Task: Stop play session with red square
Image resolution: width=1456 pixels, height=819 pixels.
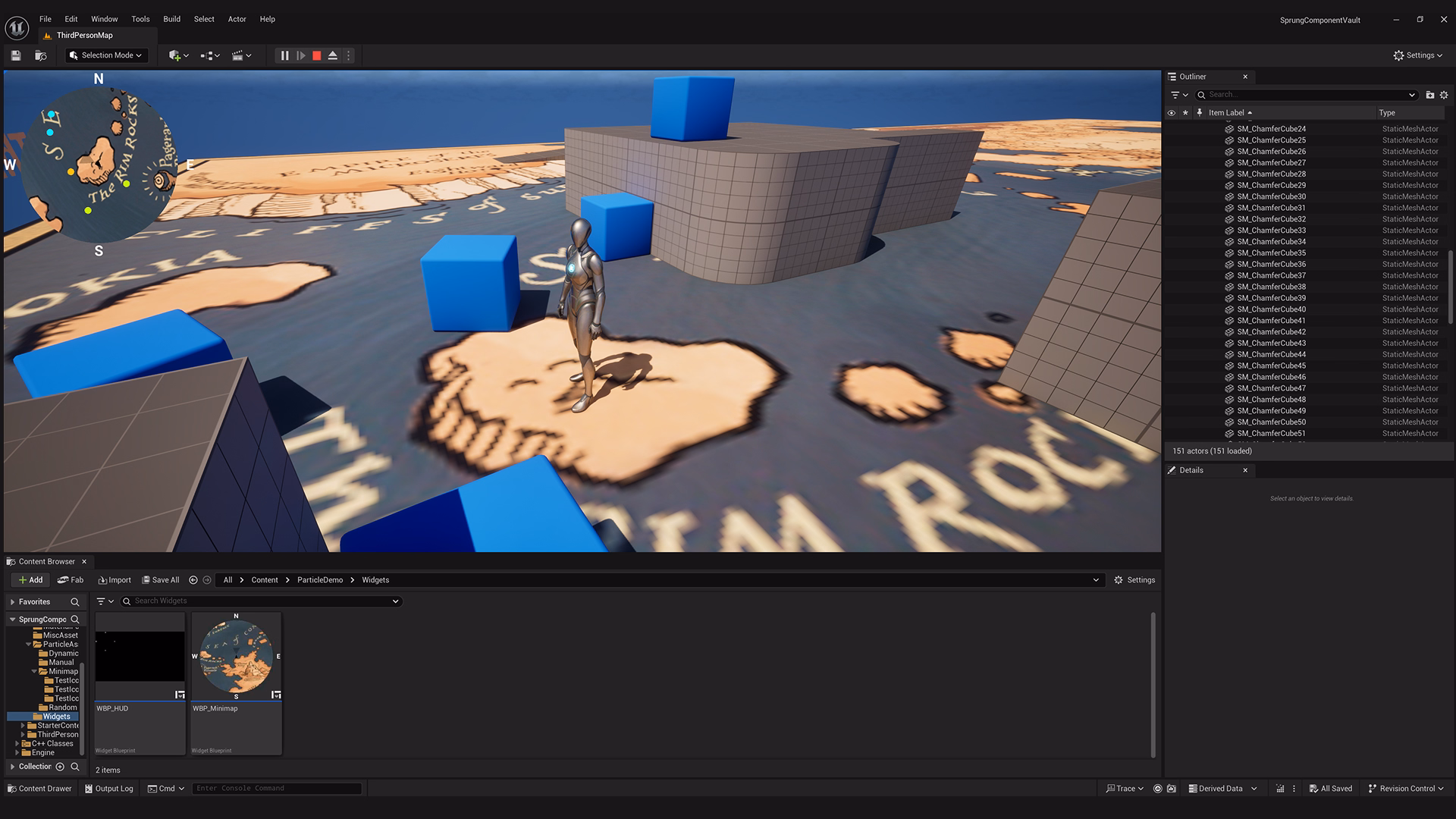Action: click(317, 55)
